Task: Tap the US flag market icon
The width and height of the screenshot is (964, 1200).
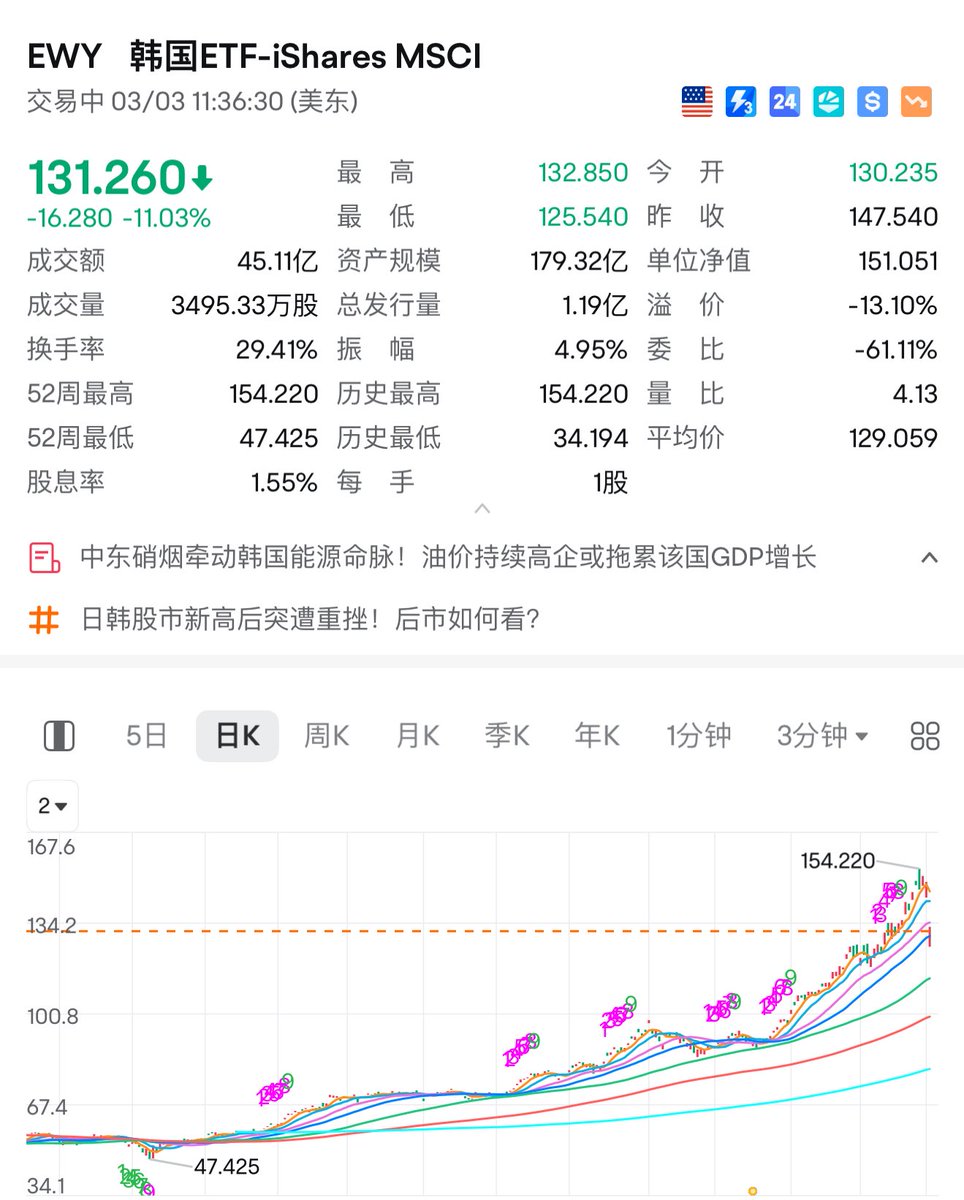Action: tap(697, 101)
